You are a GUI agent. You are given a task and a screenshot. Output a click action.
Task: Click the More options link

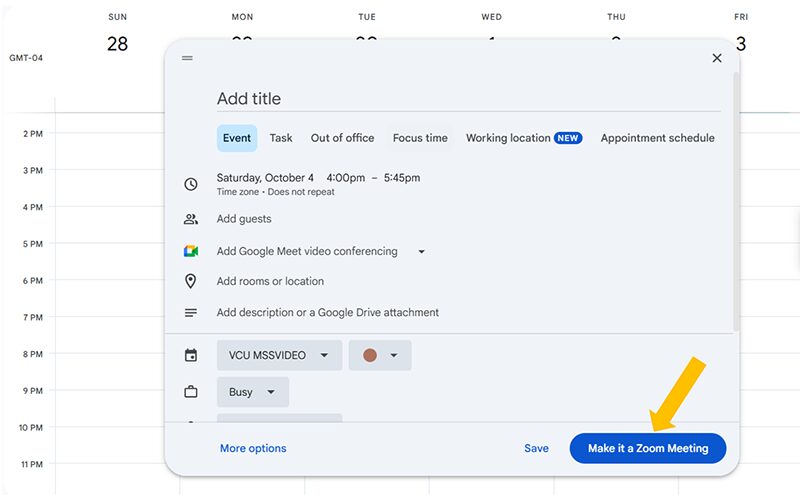click(x=253, y=448)
